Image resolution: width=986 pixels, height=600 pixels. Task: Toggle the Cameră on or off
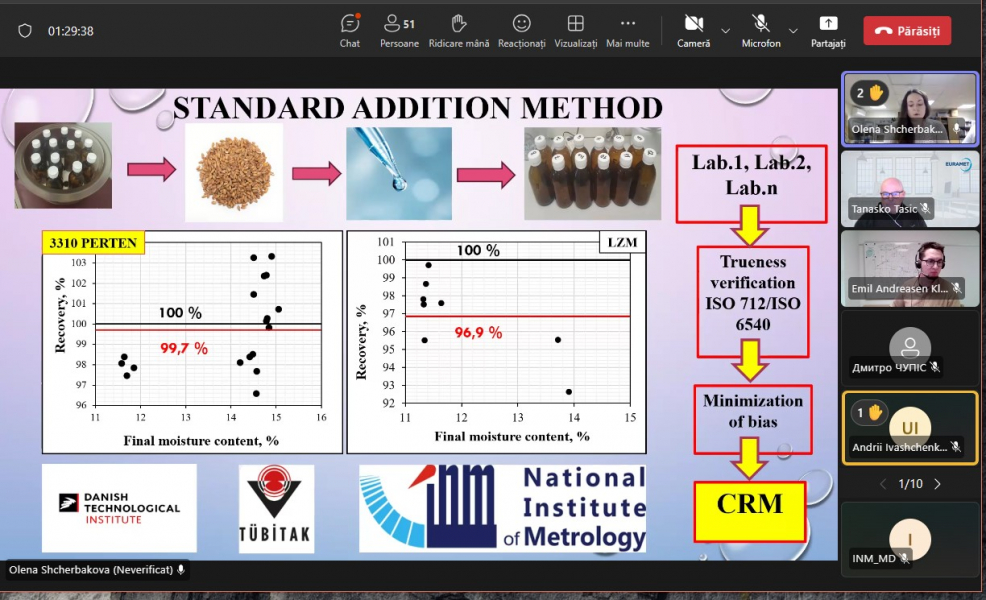point(693,30)
